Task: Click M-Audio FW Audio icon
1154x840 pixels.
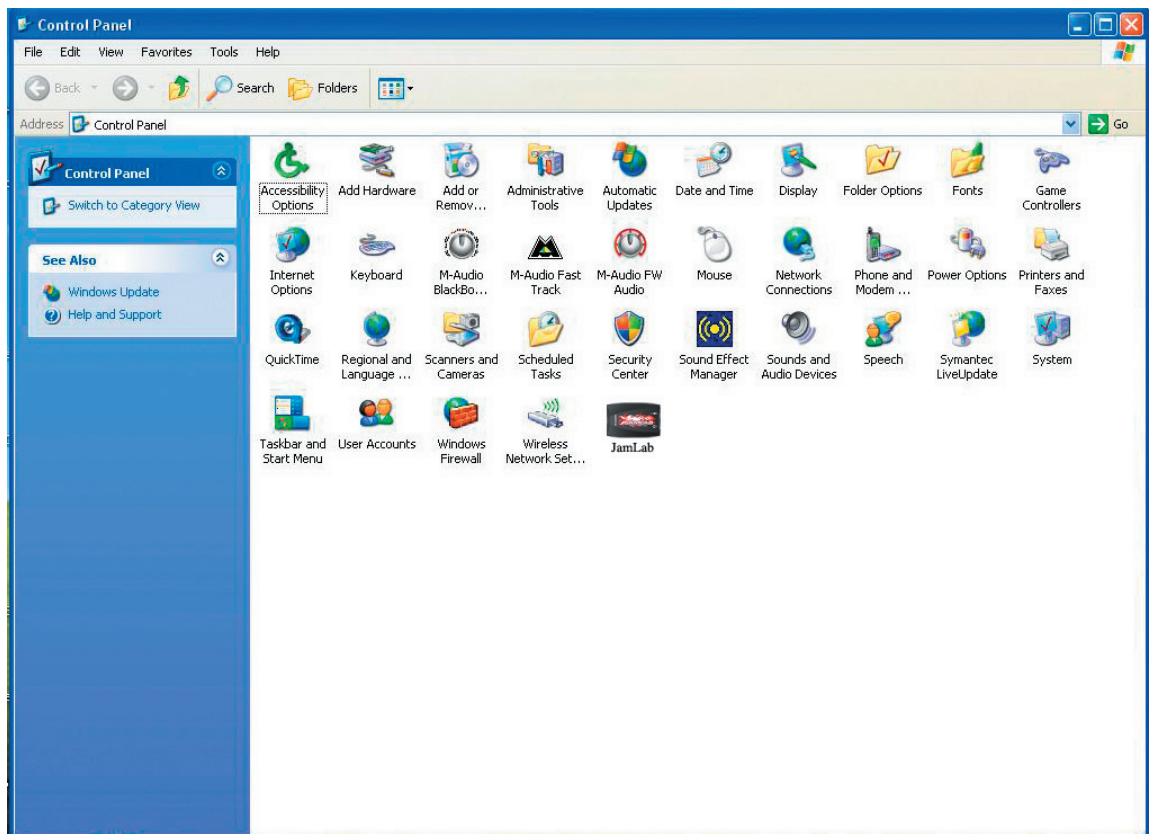Action: tap(629, 245)
